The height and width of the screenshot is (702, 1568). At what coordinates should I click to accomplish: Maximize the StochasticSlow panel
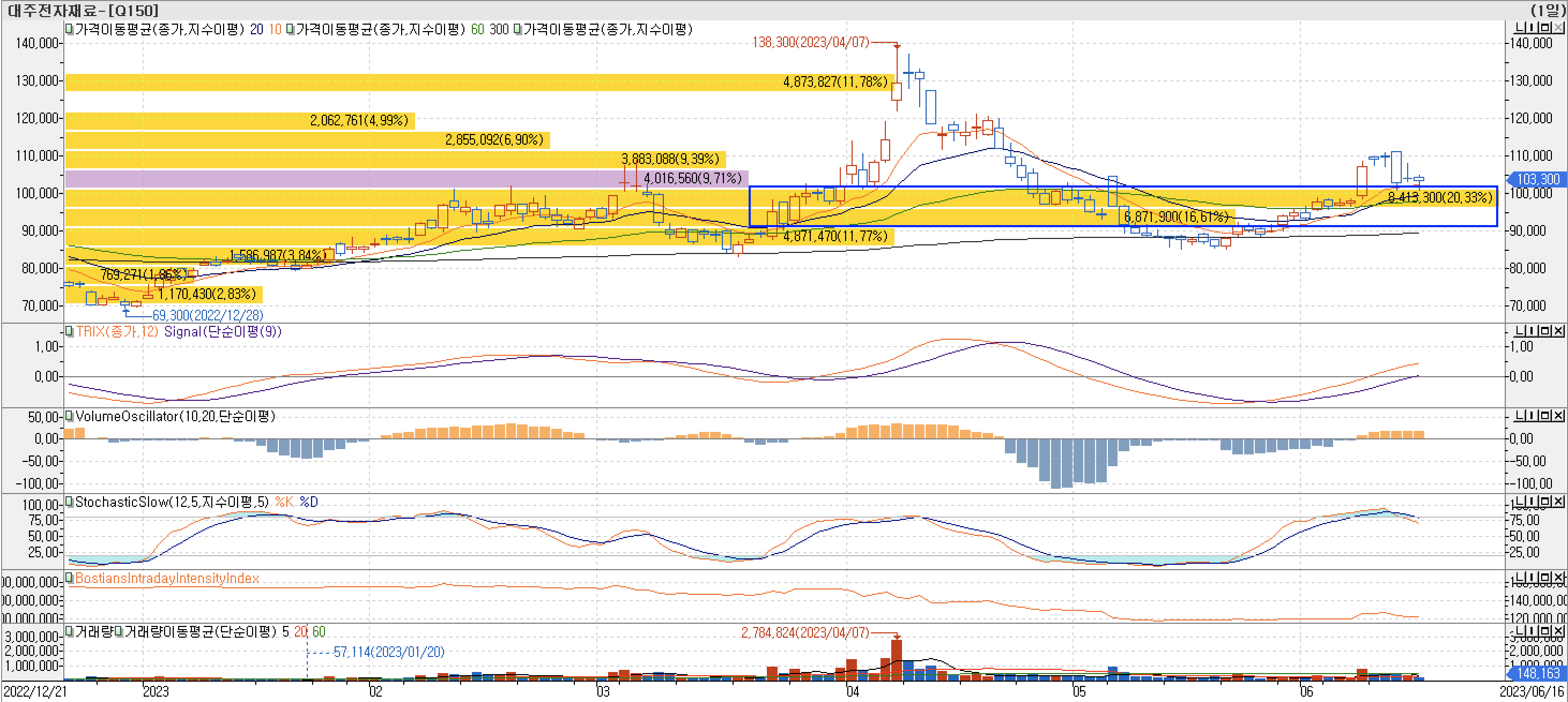tap(1545, 501)
